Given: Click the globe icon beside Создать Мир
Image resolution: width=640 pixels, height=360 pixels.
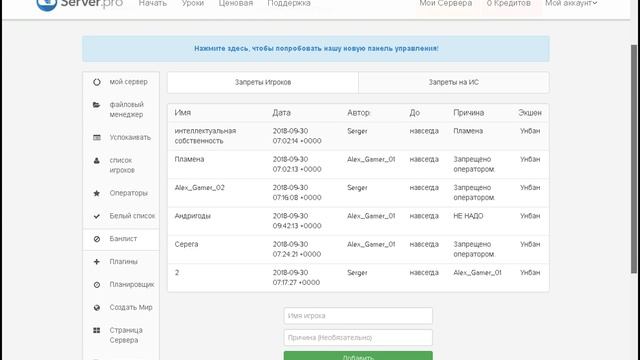Looking at the screenshot, I should (97, 307).
